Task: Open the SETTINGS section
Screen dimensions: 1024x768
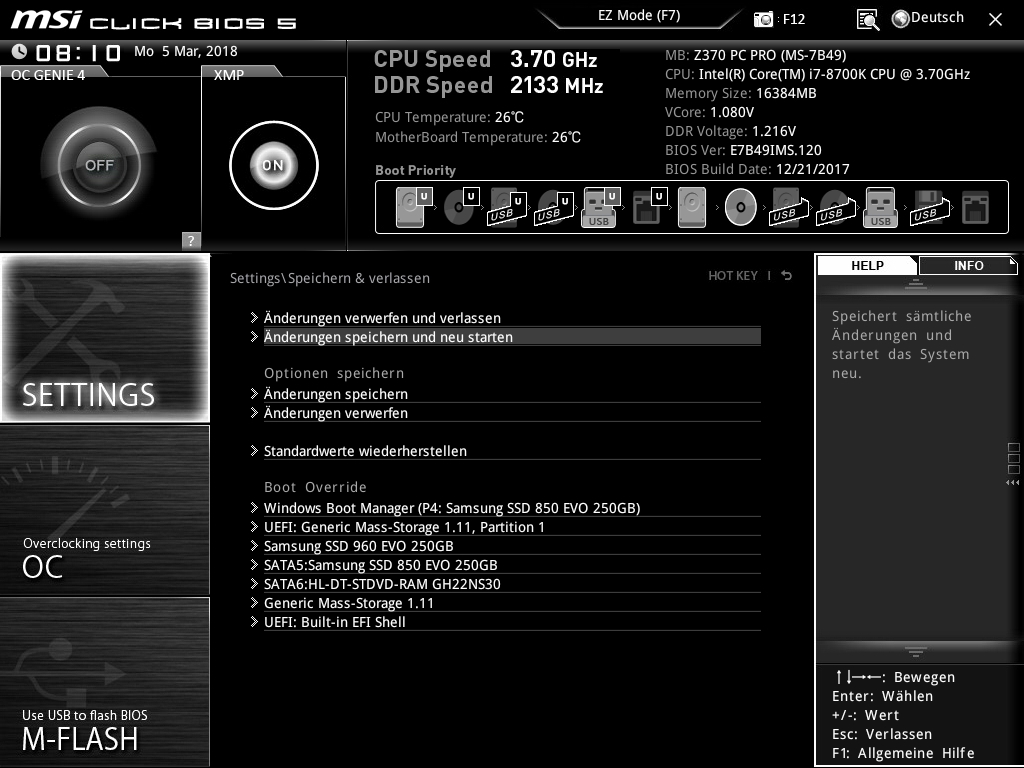Action: [x=105, y=338]
